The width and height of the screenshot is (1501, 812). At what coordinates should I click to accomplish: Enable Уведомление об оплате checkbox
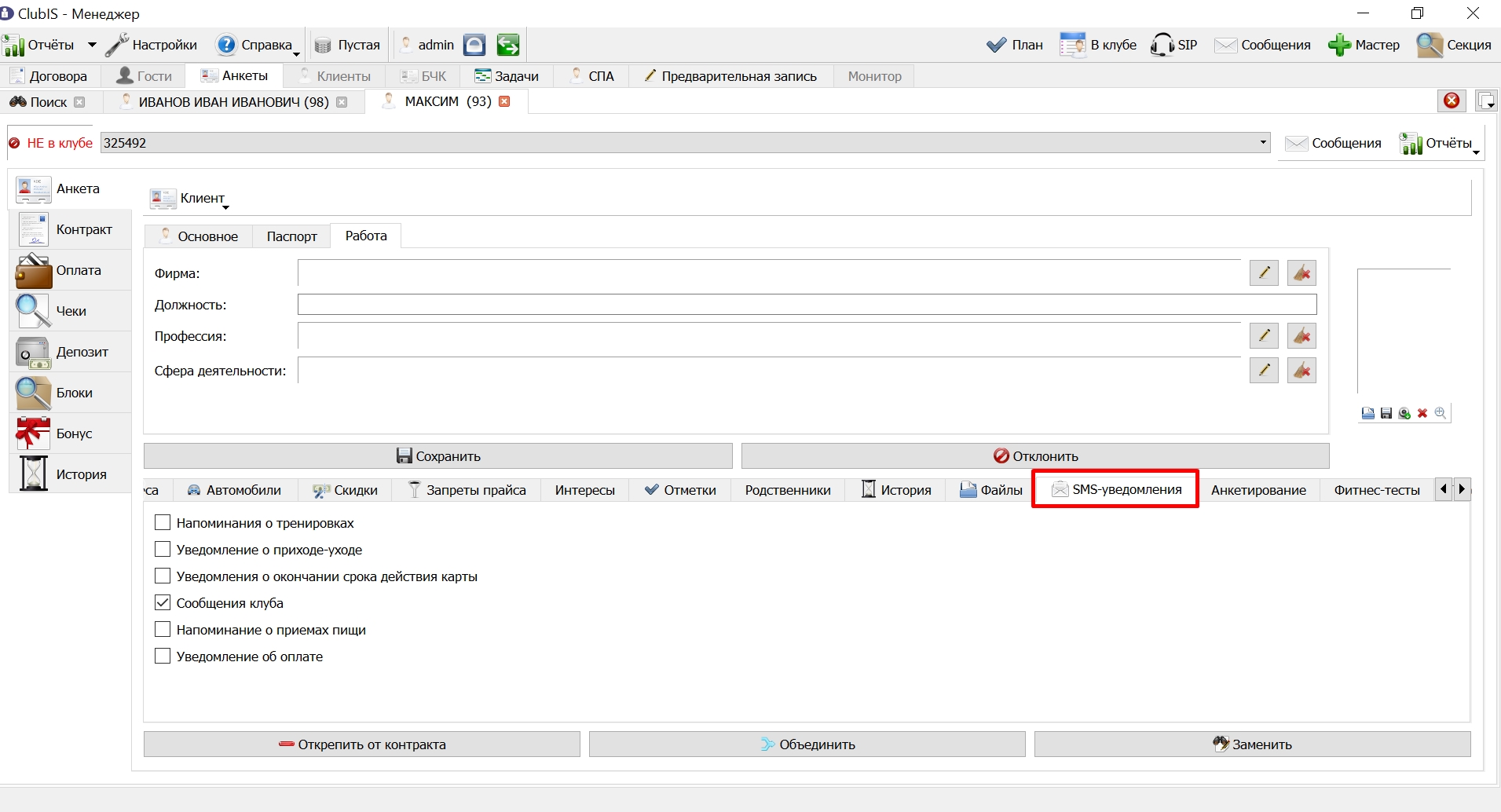pos(163,656)
